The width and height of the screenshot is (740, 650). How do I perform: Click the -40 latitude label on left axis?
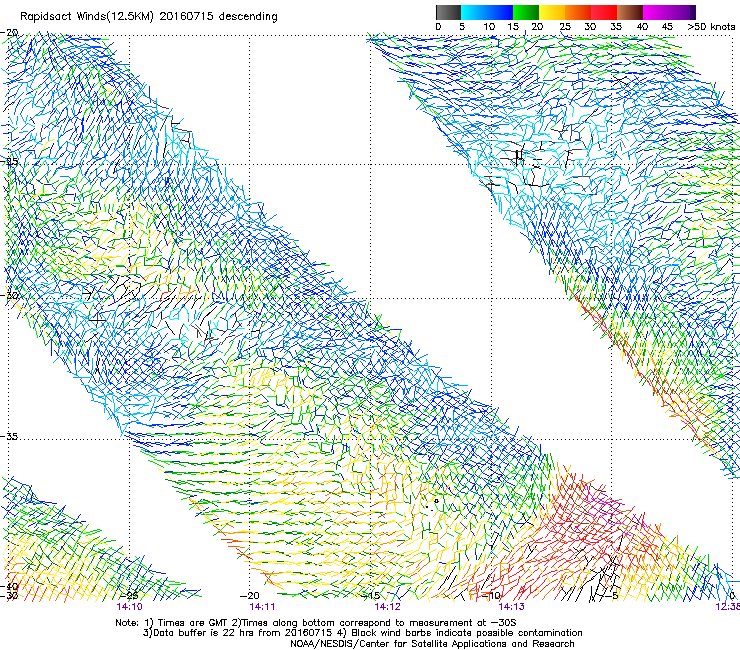coord(9,587)
